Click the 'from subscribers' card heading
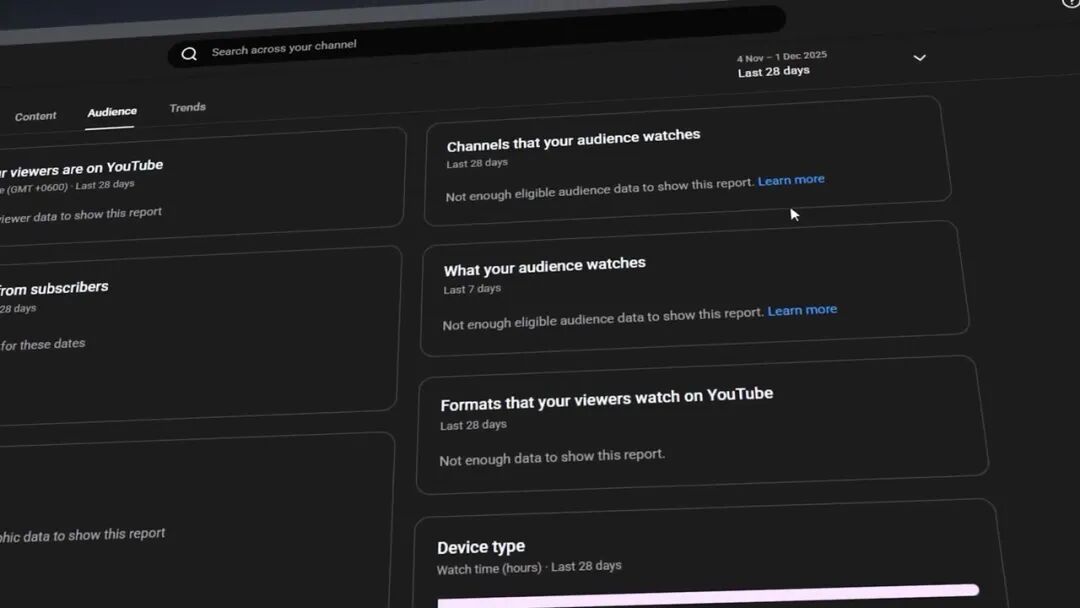Screen dimensions: 1080x608 54,289
